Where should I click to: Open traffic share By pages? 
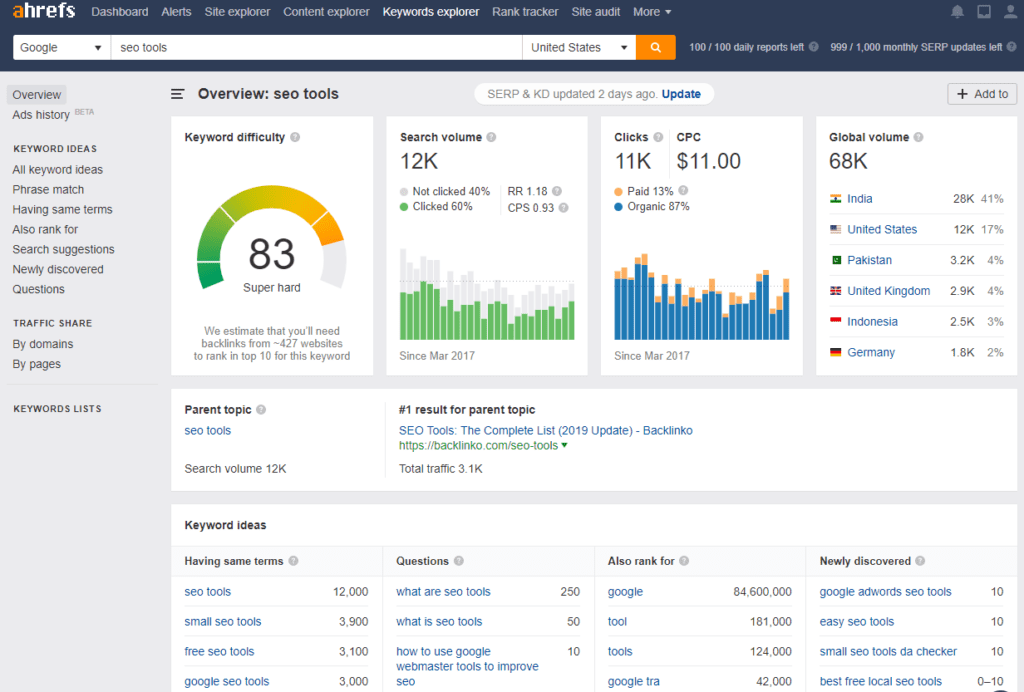[37, 364]
